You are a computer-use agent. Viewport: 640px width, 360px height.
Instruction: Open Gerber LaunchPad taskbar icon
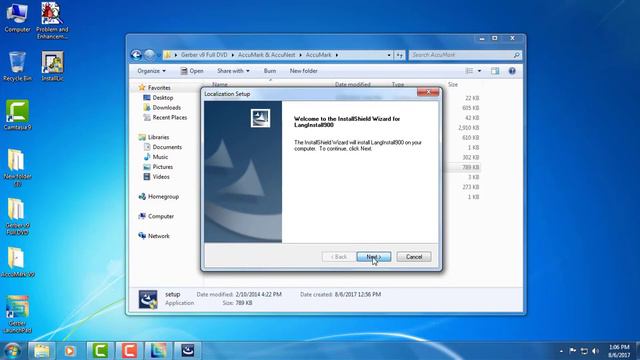point(158,351)
